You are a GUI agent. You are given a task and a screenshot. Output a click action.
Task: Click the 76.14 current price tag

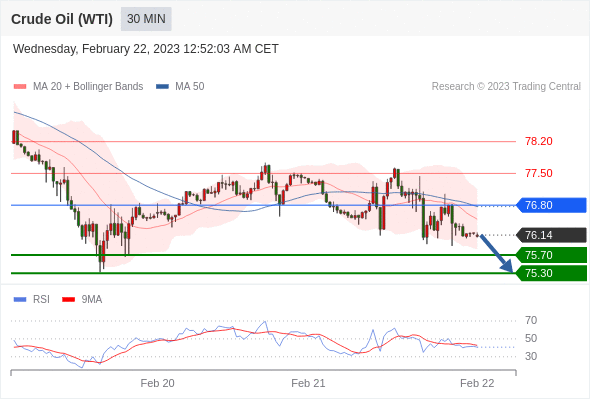pyautogui.click(x=552, y=235)
